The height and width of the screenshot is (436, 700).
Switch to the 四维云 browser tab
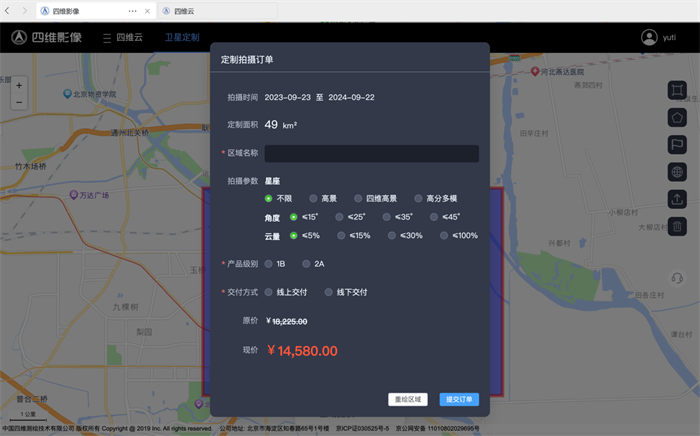(x=217, y=11)
